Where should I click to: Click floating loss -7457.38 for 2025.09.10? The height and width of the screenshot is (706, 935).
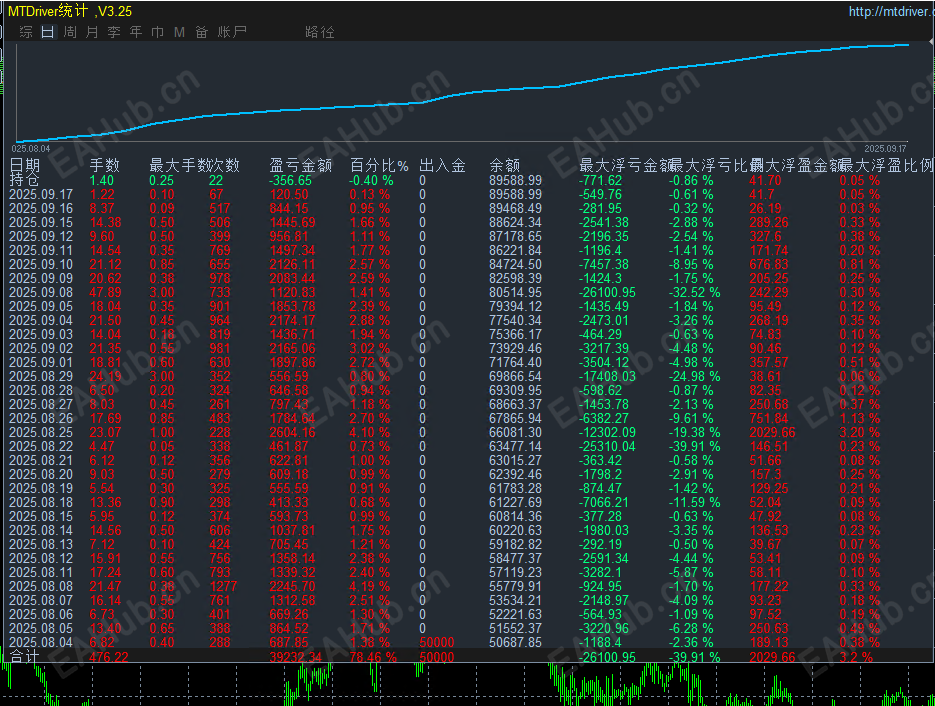coord(604,265)
